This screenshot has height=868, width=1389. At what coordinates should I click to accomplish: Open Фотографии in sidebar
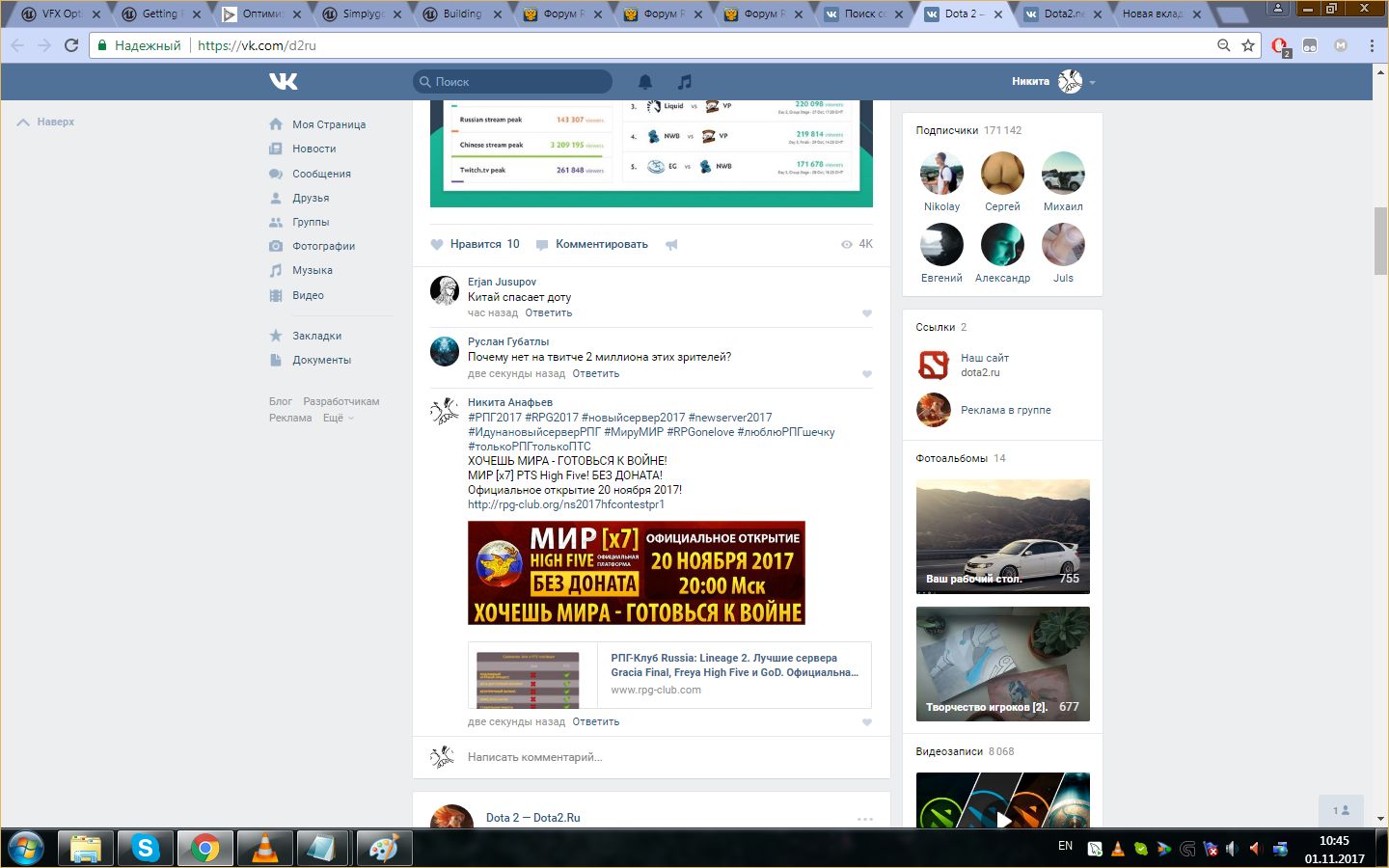[323, 246]
